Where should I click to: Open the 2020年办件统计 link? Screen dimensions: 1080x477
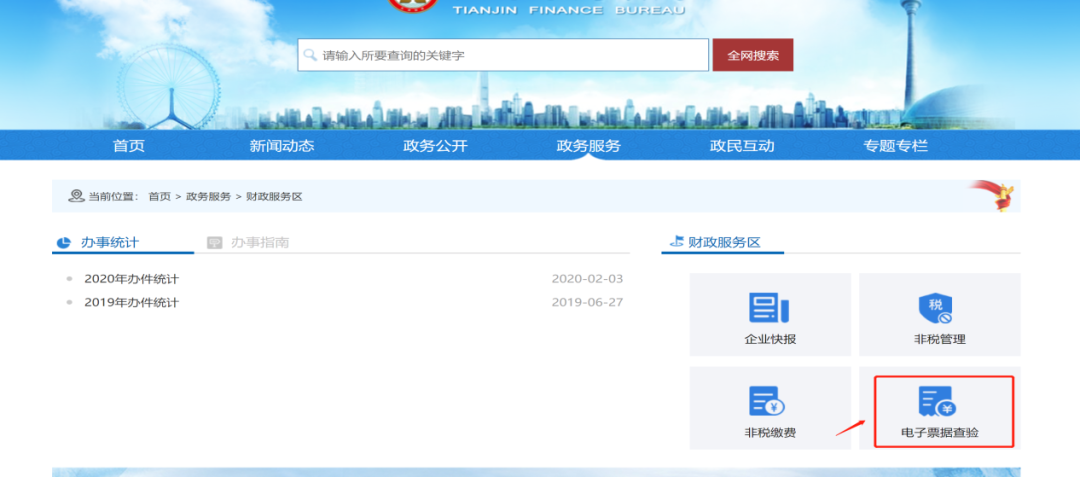[x=131, y=279]
